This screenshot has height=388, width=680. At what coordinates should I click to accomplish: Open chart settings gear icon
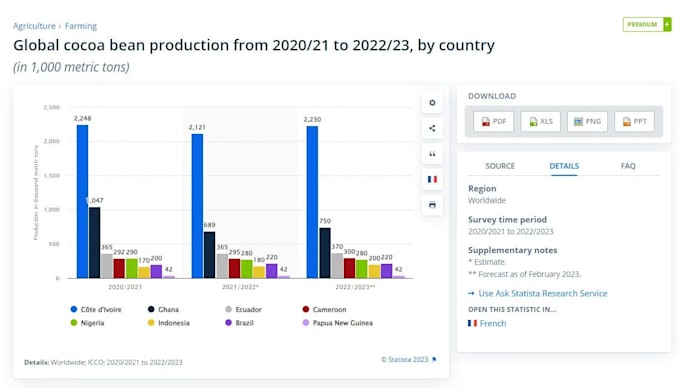[x=432, y=103]
